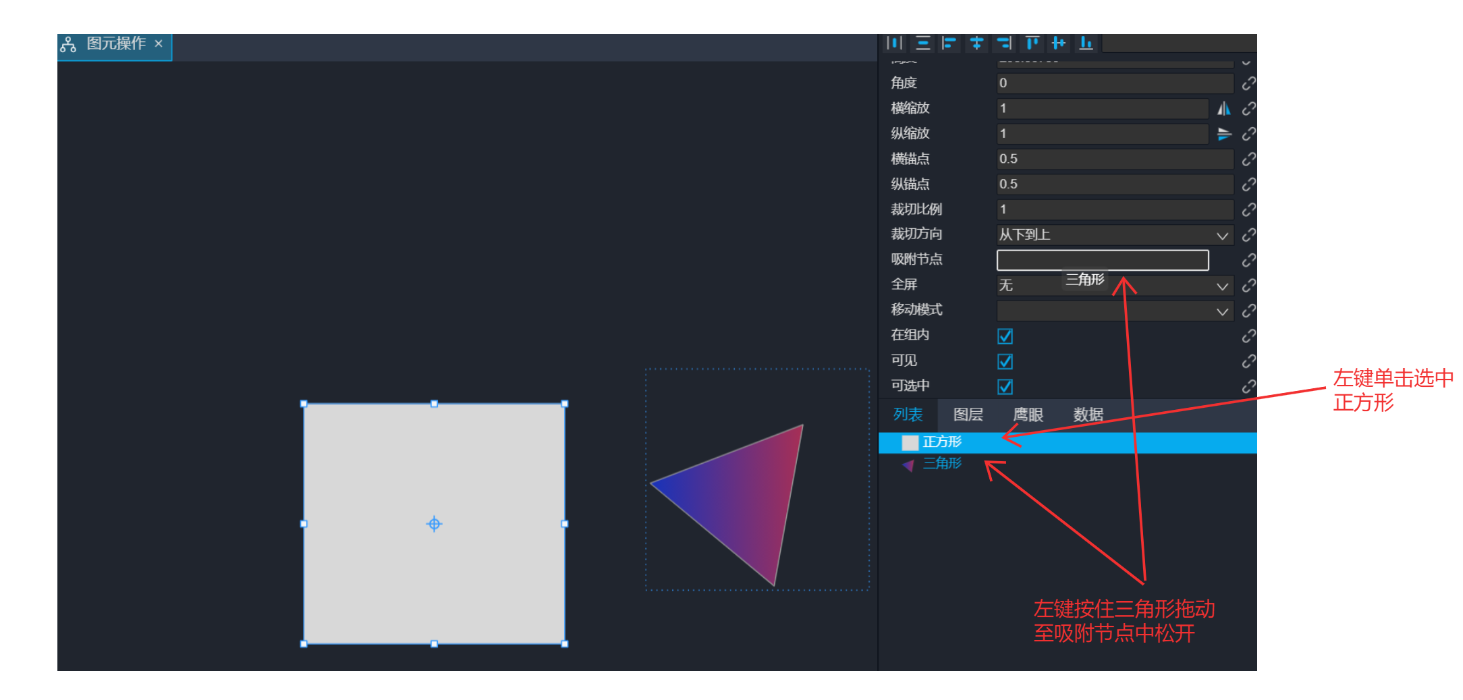Uncheck the 在组内 checkbox
The height and width of the screenshot is (700, 1463).
1005,336
